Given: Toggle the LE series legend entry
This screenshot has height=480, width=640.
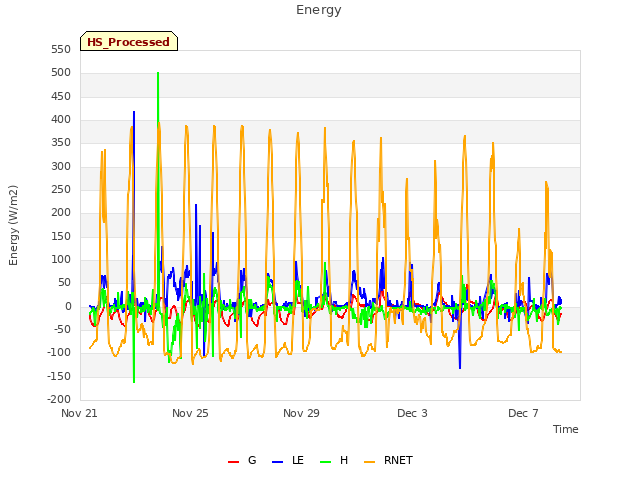Looking at the screenshot, I should click(x=288, y=460).
